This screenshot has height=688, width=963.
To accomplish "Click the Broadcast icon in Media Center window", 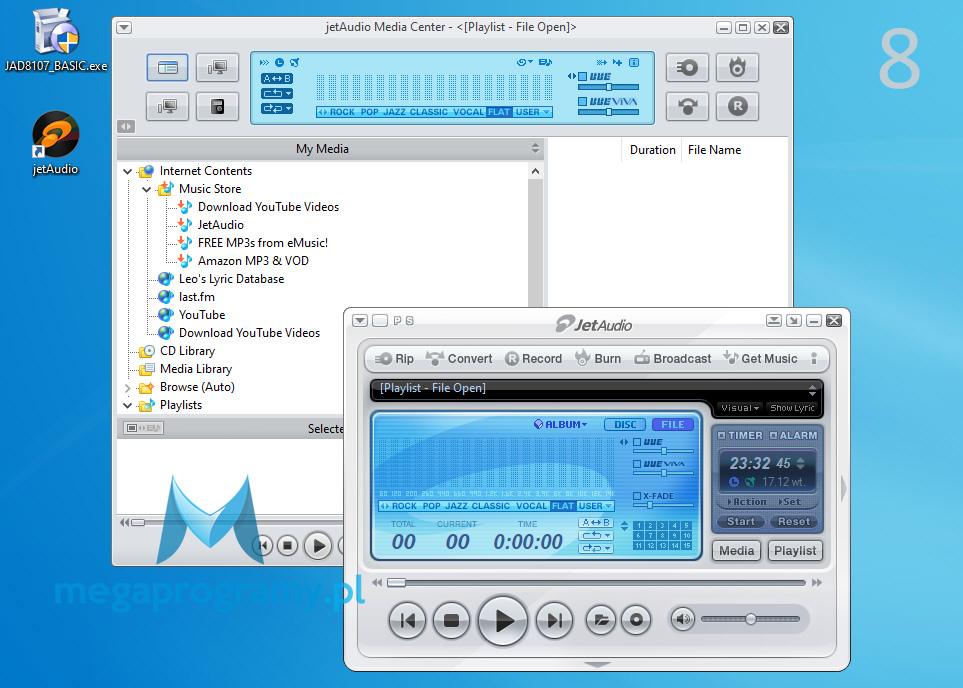I will point(687,107).
